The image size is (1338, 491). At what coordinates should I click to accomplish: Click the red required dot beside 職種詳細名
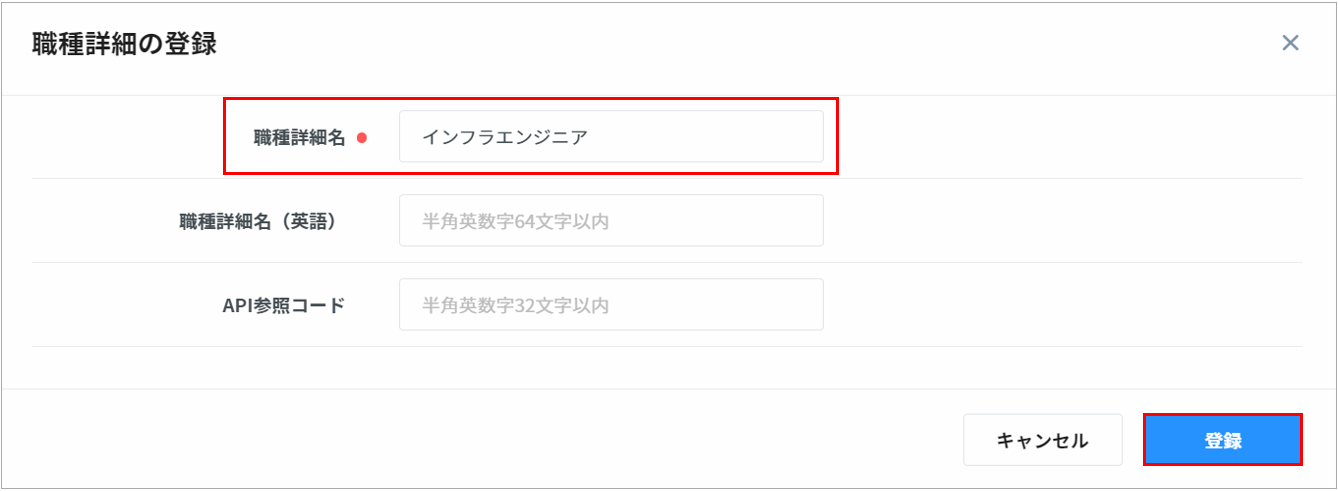pyautogui.click(x=362, y=138)
